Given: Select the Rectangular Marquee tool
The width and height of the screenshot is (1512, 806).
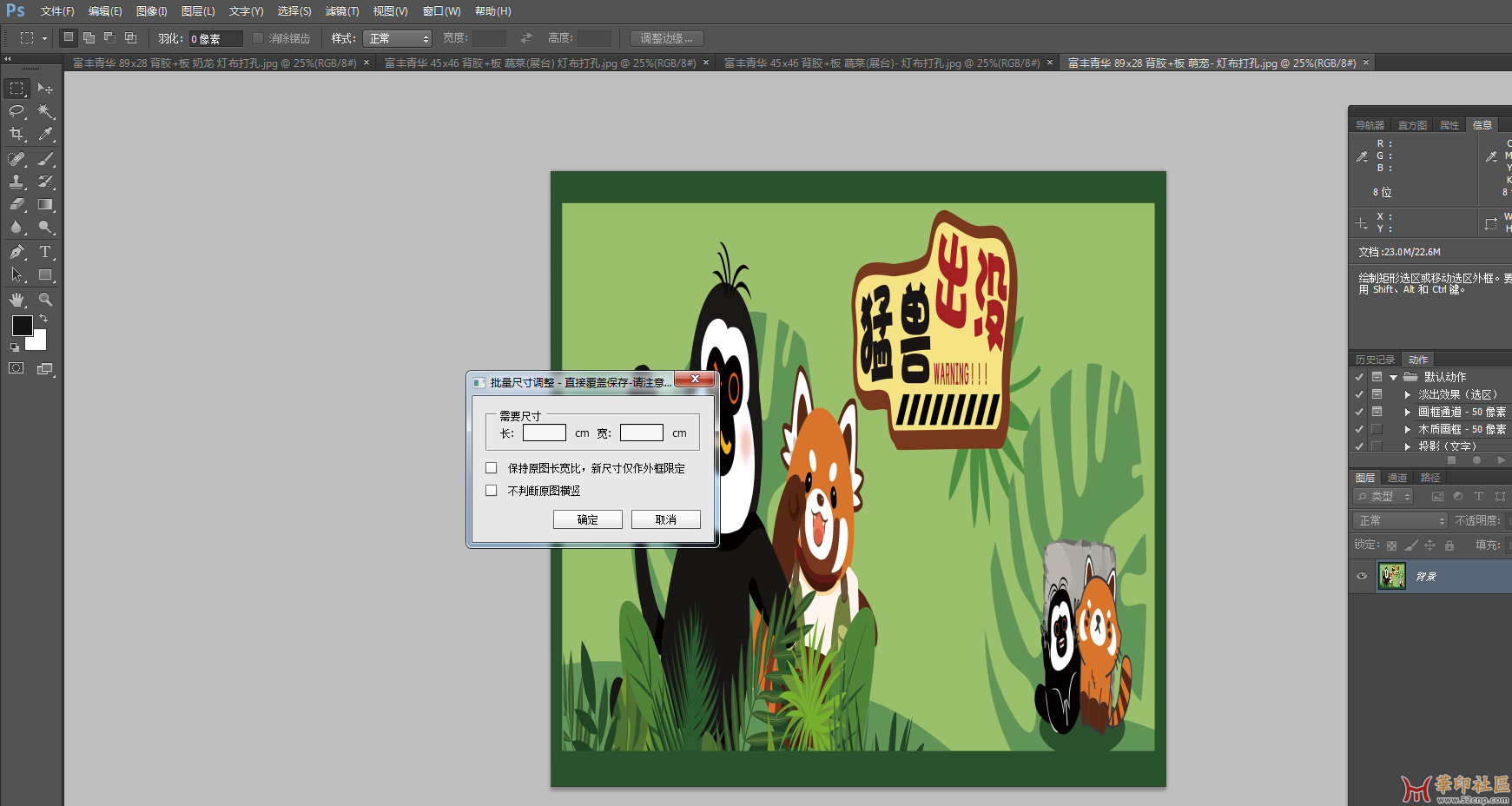Looking at the screenshot, I should click(x=17, y=89).
